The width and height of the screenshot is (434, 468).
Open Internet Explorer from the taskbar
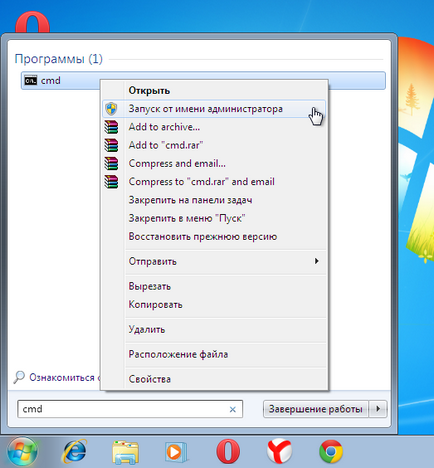point(75,451)
